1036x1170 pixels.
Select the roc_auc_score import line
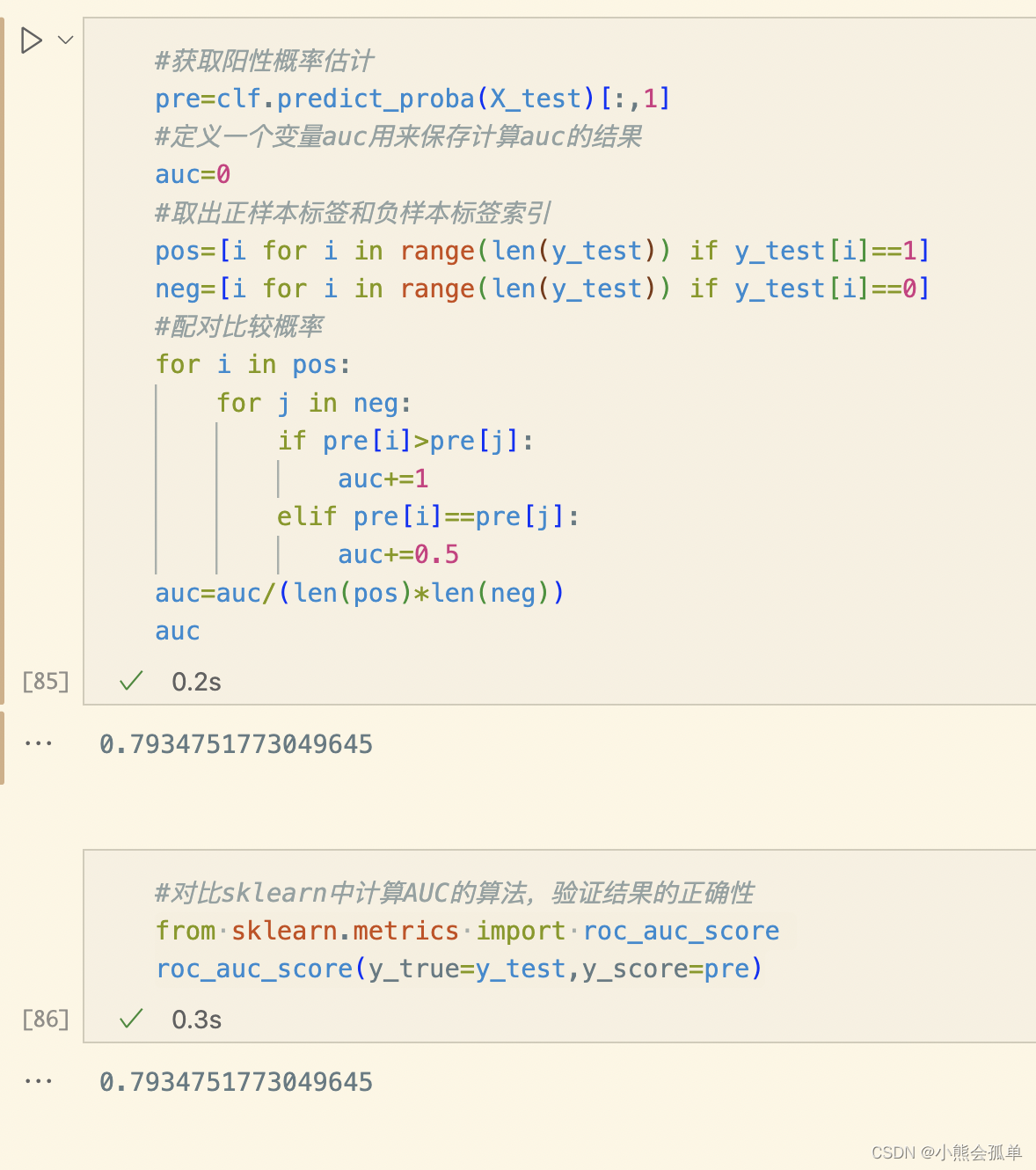(466, 931)
